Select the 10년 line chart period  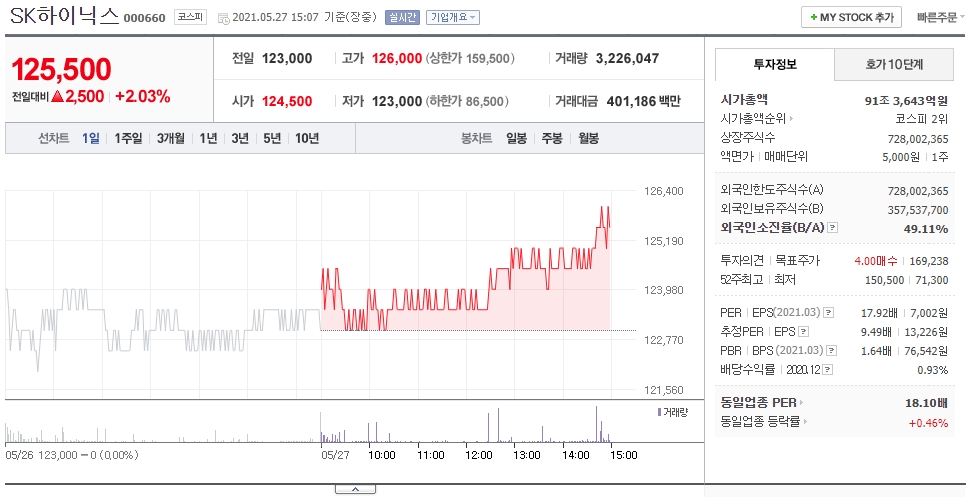[x=307, y=138]
